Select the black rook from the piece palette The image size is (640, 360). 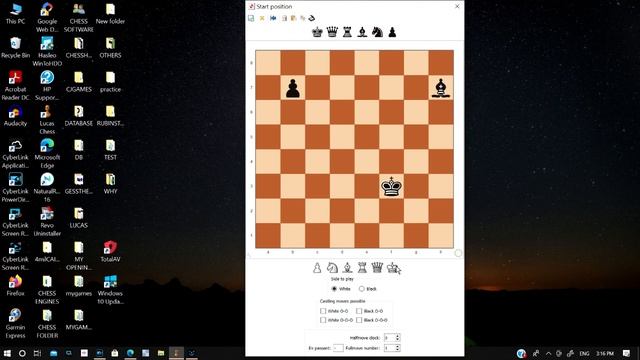coord(347,32)
